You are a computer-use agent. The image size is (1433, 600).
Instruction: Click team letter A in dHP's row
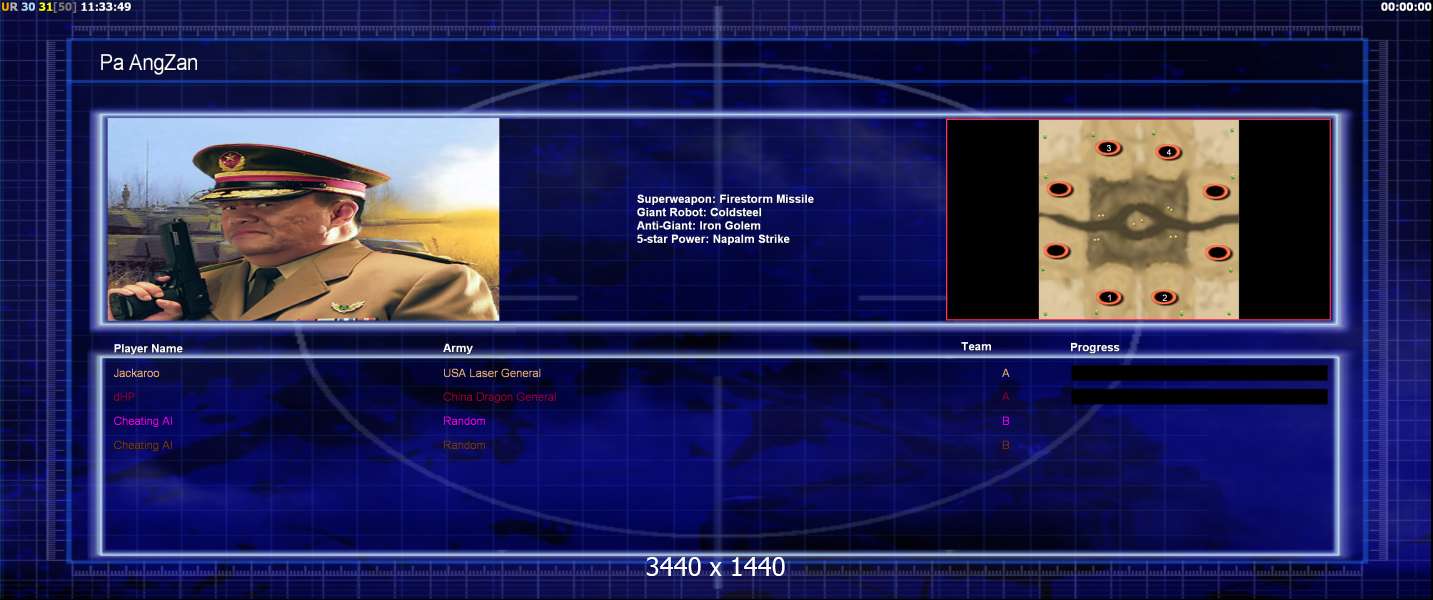point(1006,397)
